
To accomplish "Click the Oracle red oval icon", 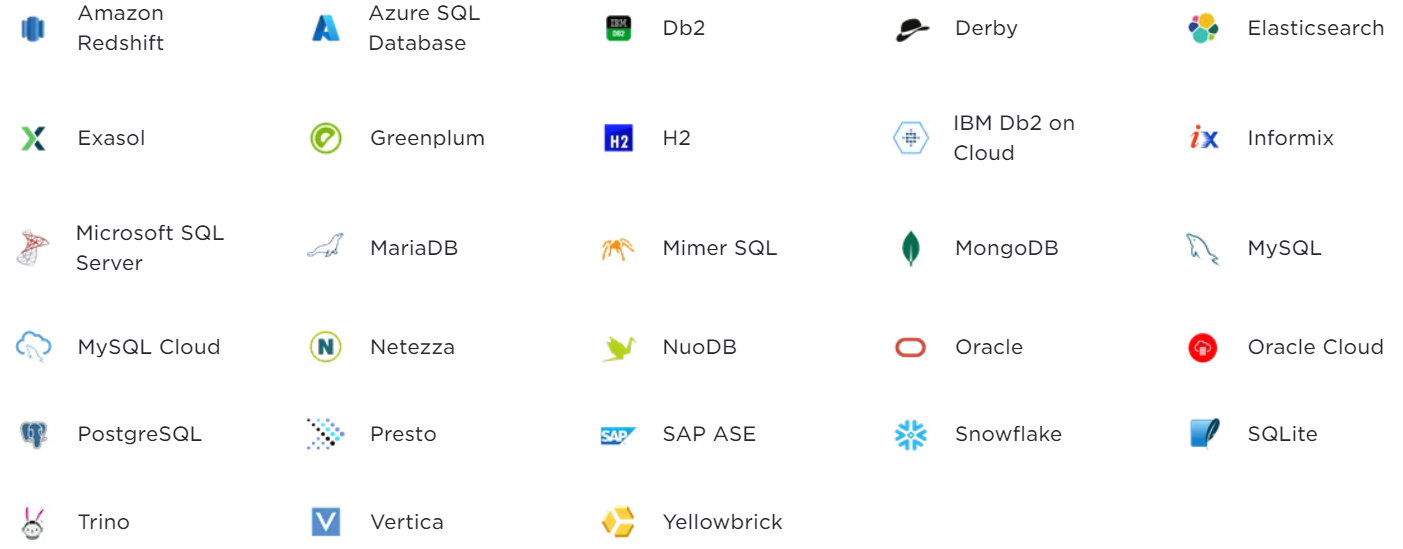I will (x=910, y=347).
